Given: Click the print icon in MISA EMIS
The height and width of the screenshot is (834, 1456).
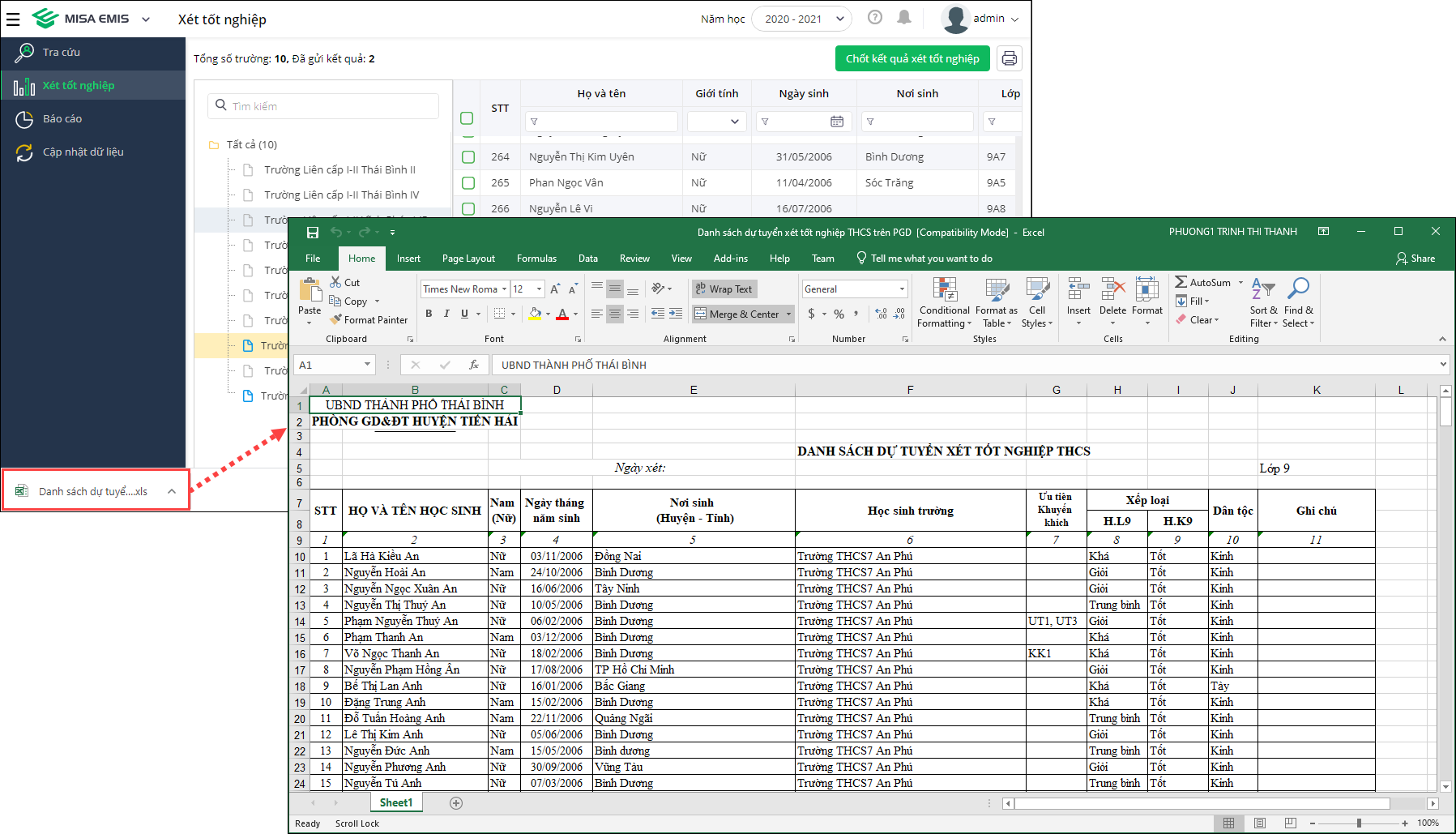Looking at the screenshot, I should pos(1009,58).
